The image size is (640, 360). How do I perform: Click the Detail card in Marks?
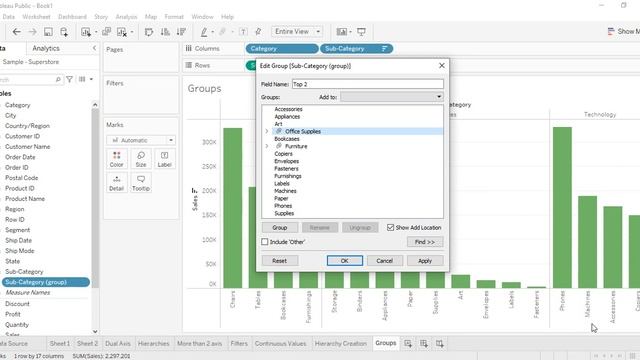point(116,183)
